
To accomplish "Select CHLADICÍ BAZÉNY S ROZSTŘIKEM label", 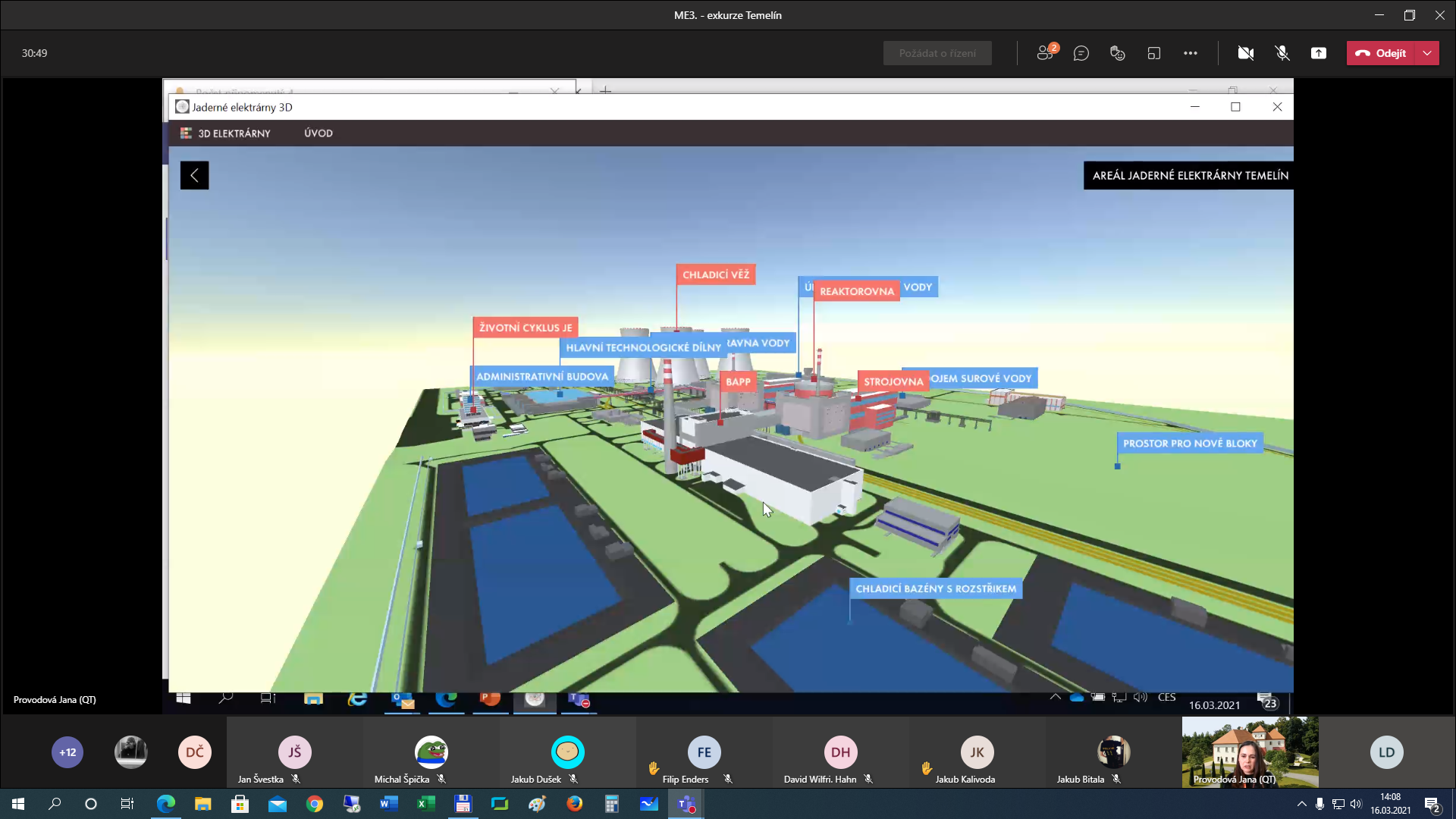I will pyautogui.click(x=936, y=588).
